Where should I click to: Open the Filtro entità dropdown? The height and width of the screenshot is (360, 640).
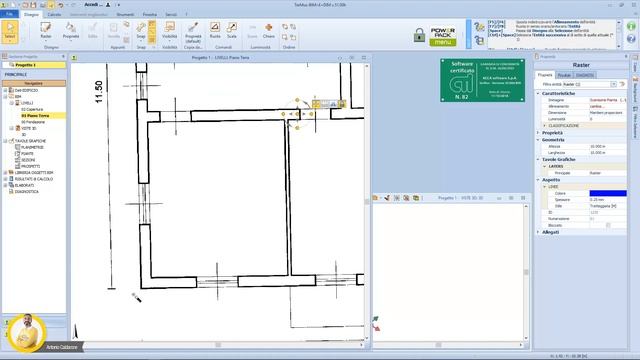coord(613,84)
